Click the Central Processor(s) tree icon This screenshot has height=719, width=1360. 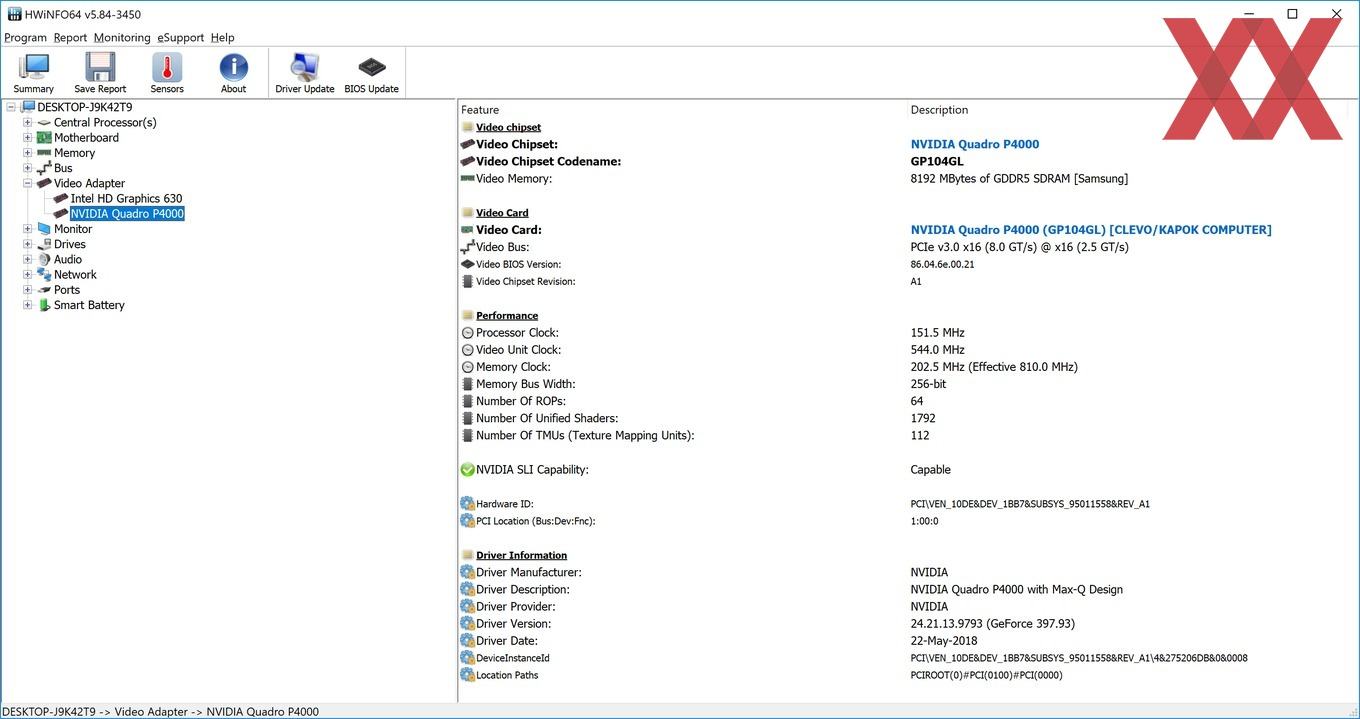(x=44, y=122)
